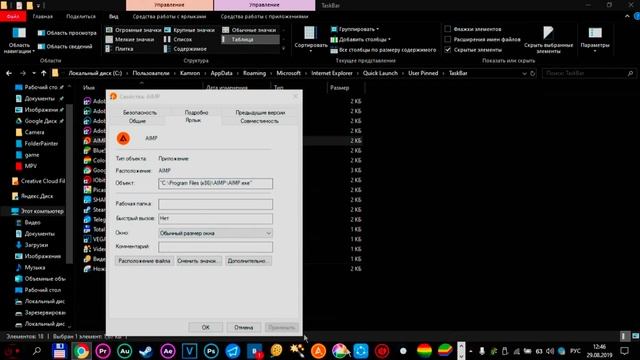The width and height of the screenshot is (640, 360).
Task: Switch layout to Мелкие значки
Action: pyautogui.click(x=130, y=39)
